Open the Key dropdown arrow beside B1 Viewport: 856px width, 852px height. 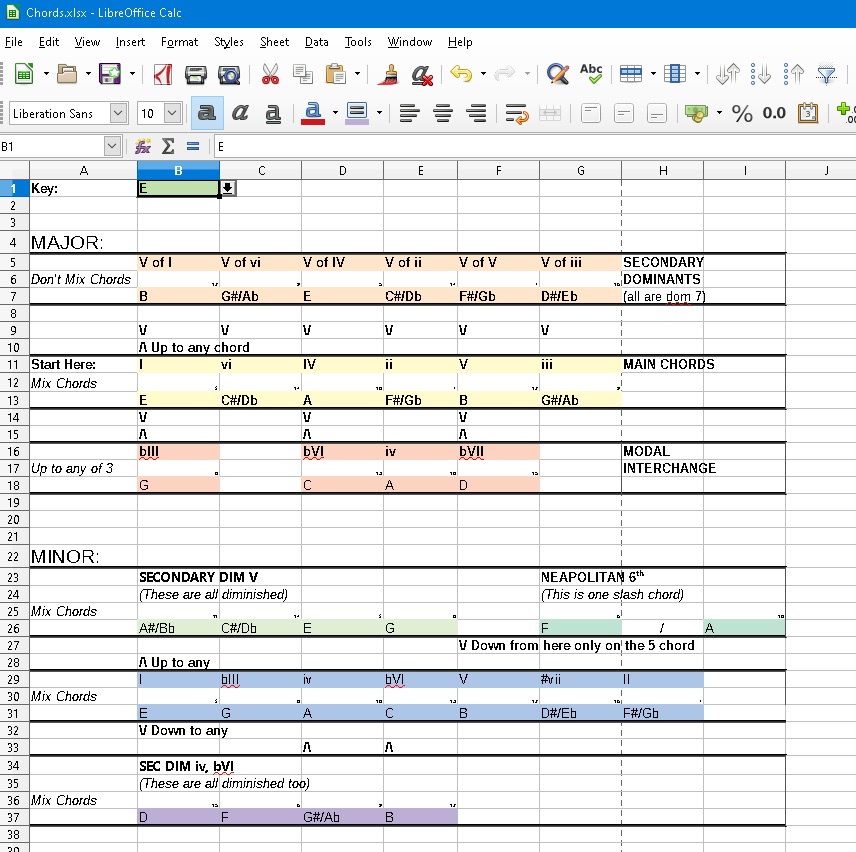[228, 188]
